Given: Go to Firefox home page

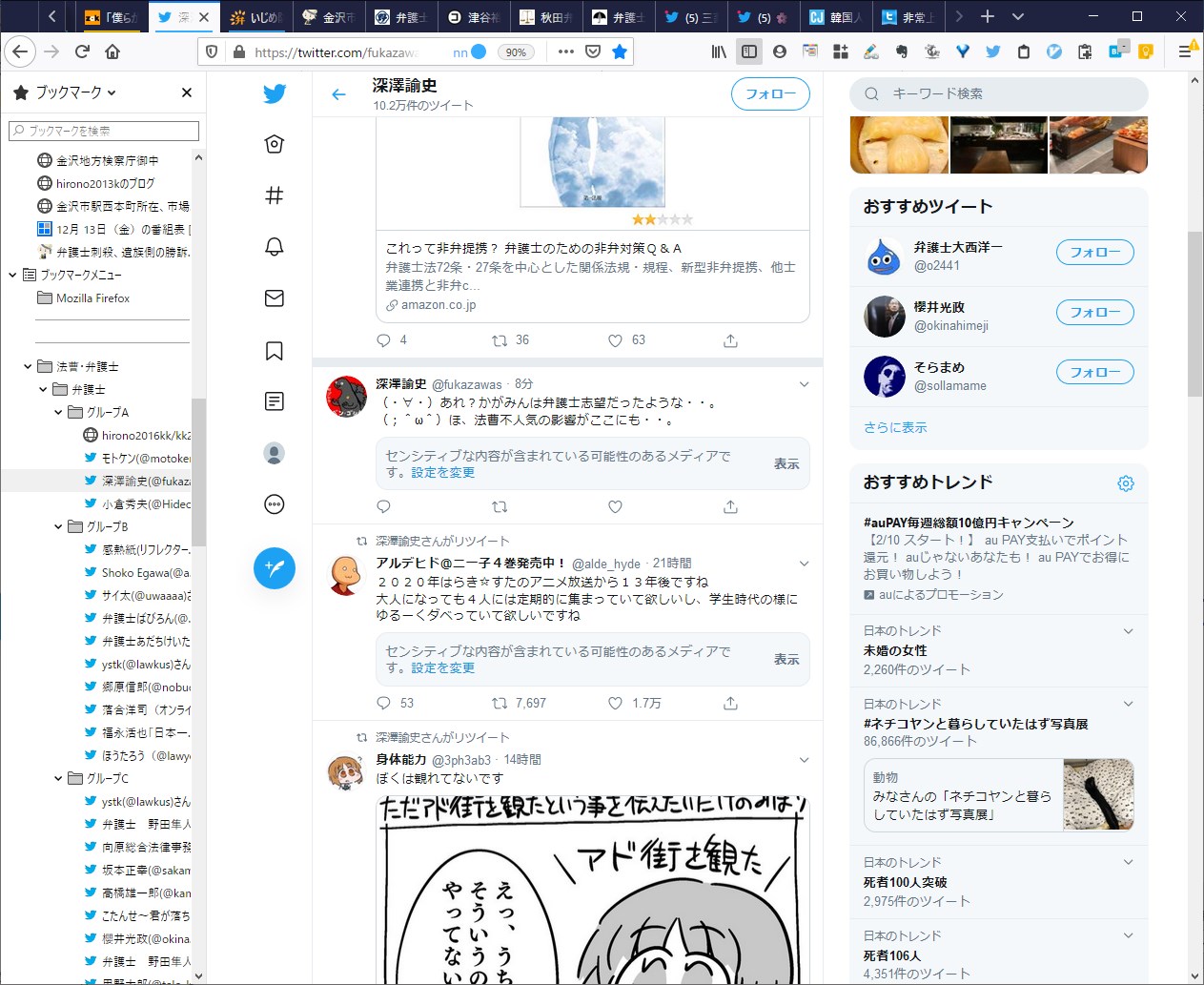Looking at the screenshot, I should pyautogui.click(x=112, y=51).
